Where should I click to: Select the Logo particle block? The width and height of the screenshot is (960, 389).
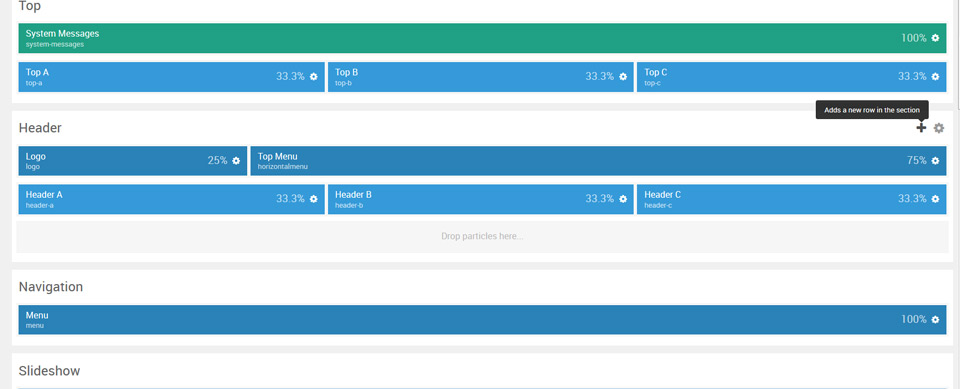(x=133, y=161)
